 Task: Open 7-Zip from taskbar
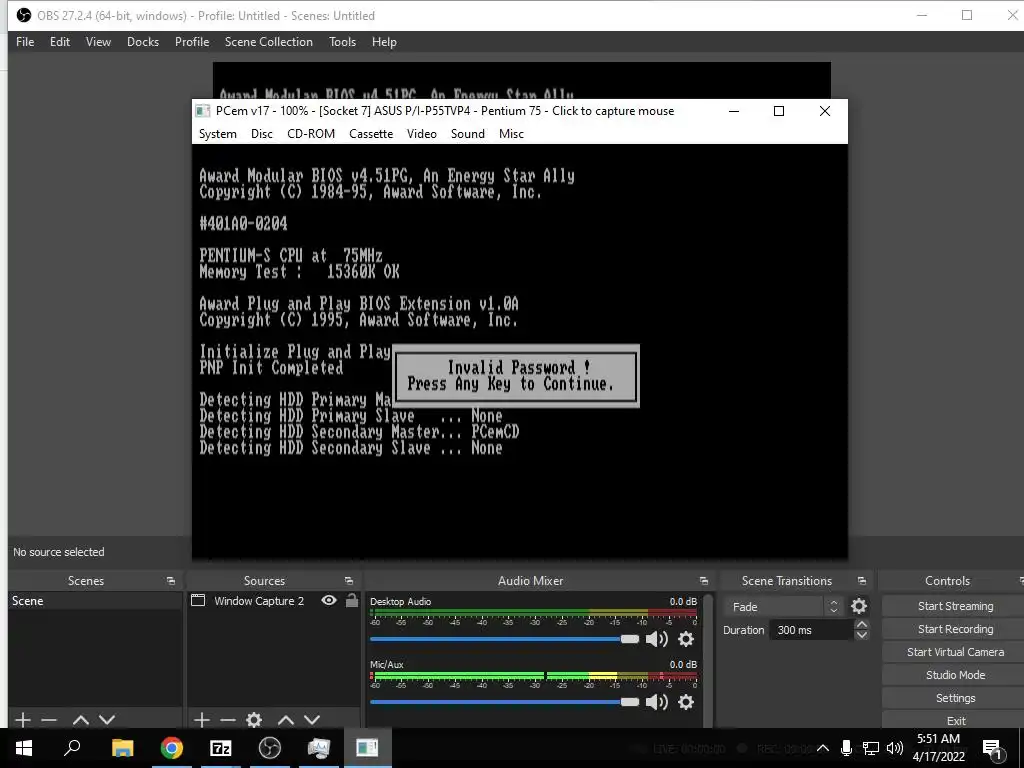pos(220,748)
